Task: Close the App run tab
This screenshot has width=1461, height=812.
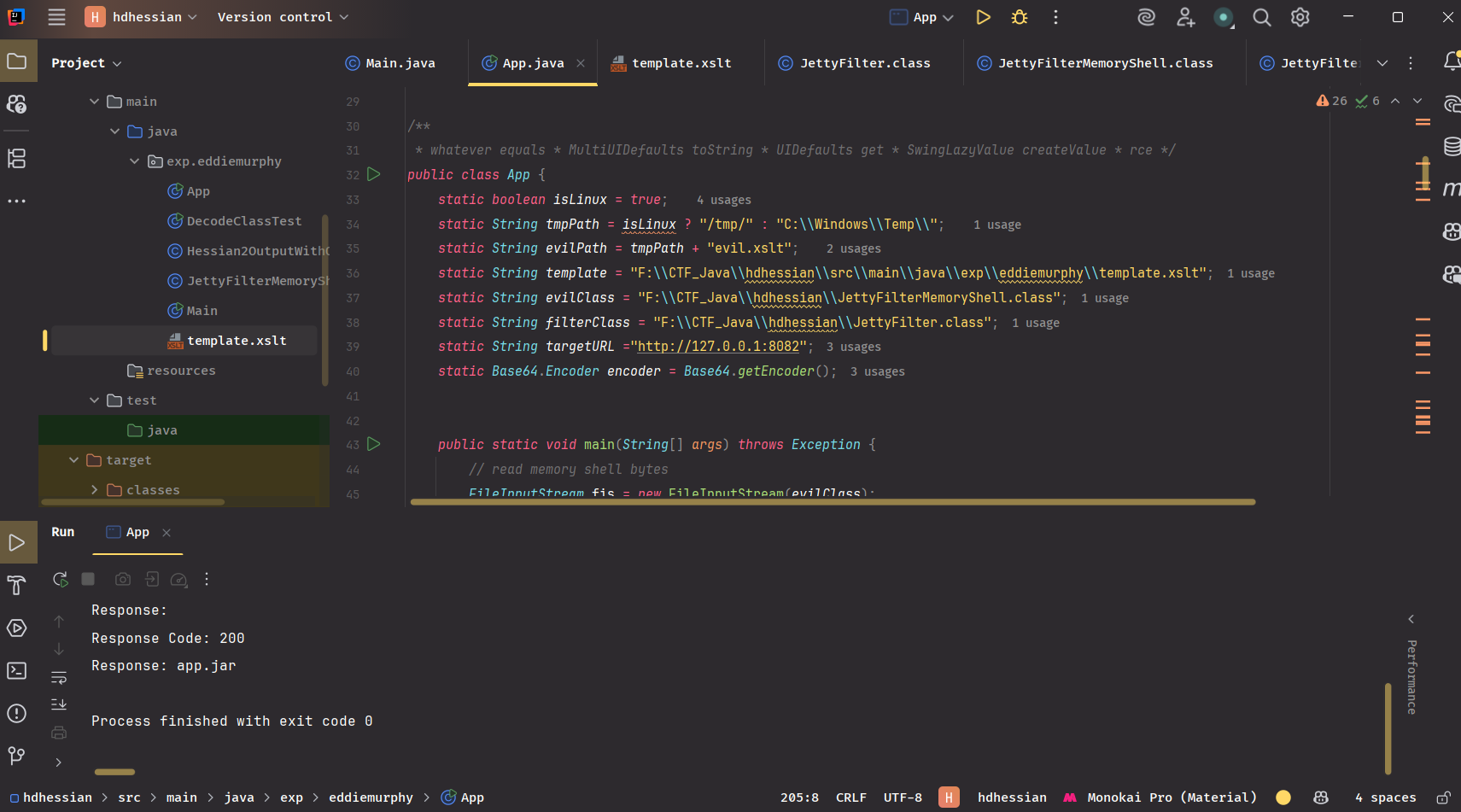Action: pos(167,533)
